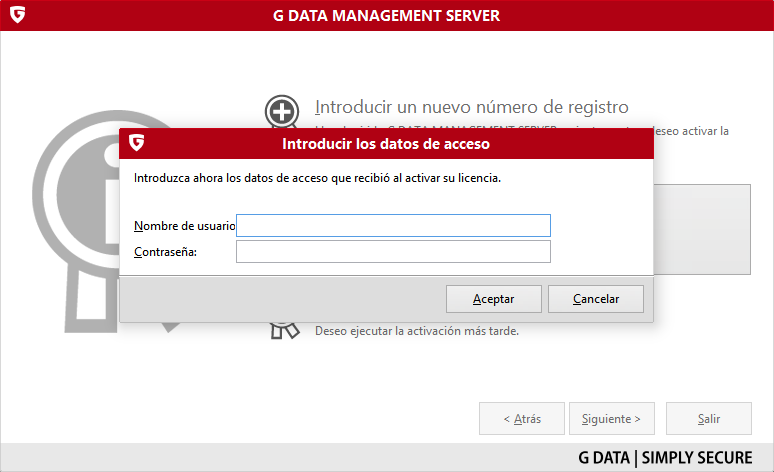Screen dimensions: 774x472
Task: Click the 'G DATA MANAGEMENT SERVER' window title
Action: (x=386, y=15)
